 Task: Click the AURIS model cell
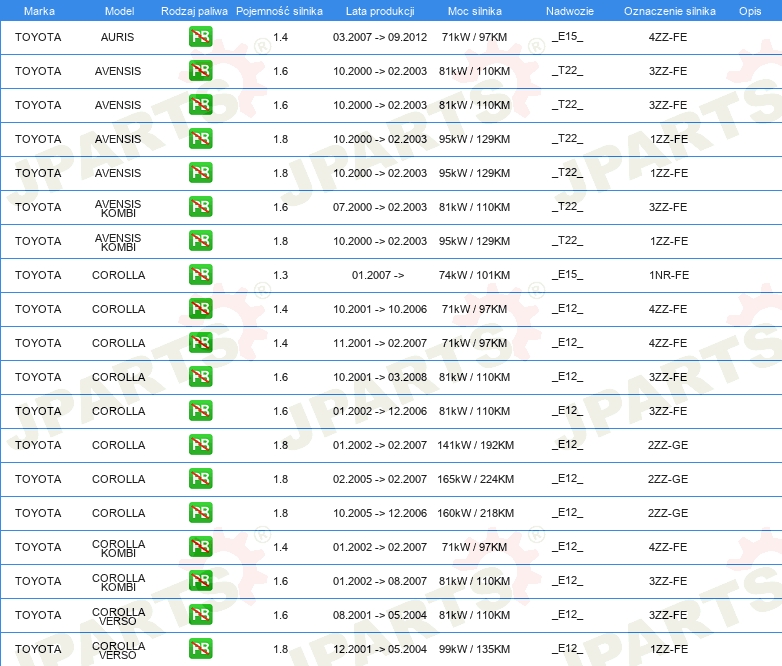coord(118,37)
